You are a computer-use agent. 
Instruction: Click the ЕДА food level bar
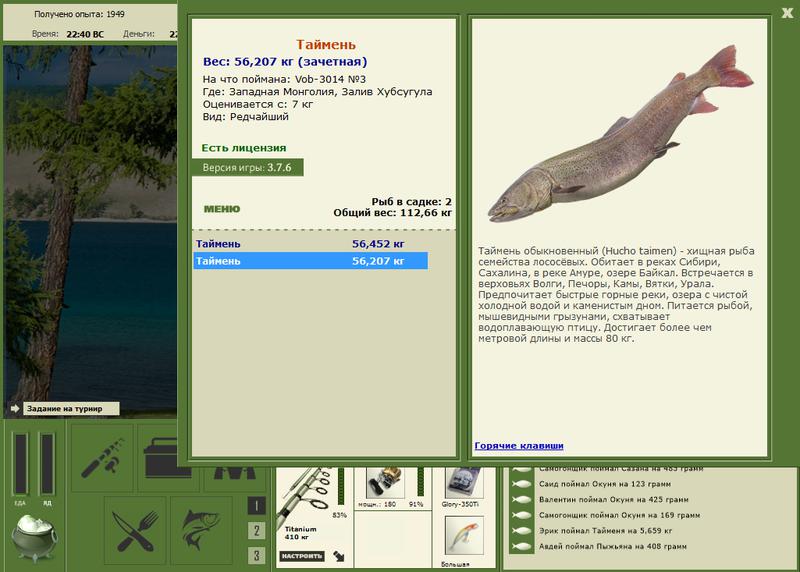pyautogui.click(x=20, y=464)
